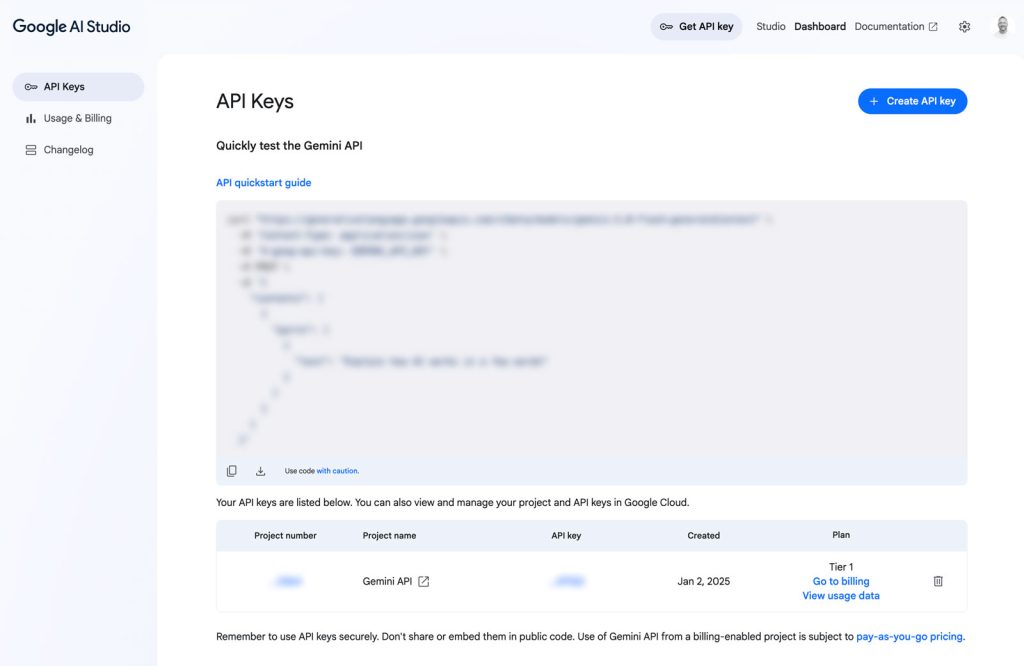Viewport: 1024px width, 666px height.
Task: Click the Create API key button
Action: tap(912, 101)
